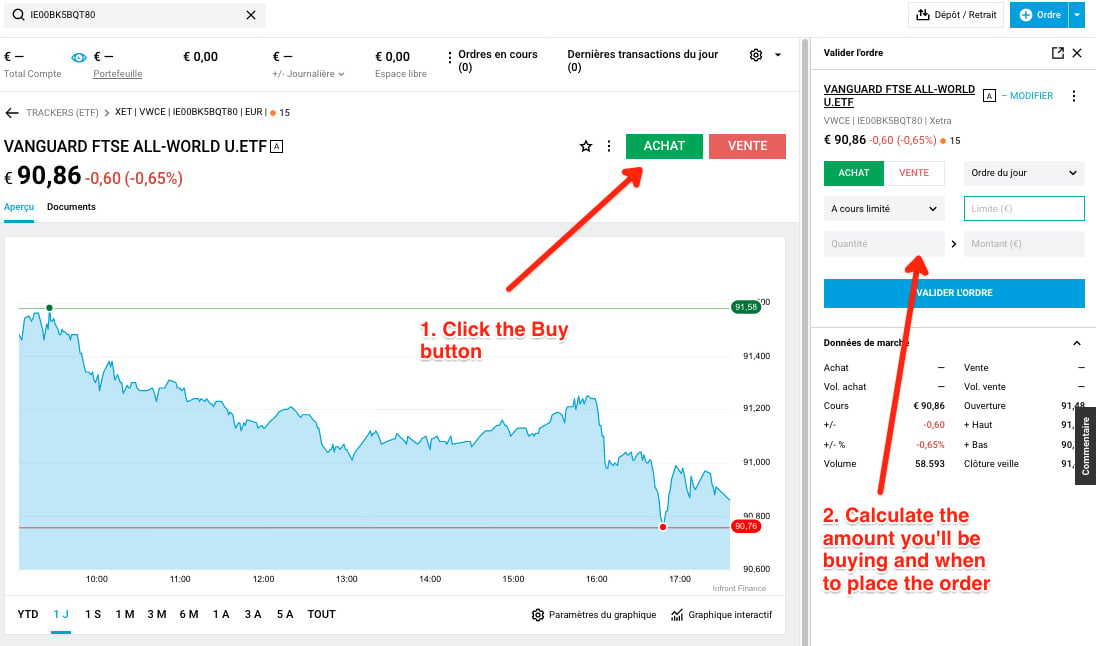Click the A badge in order panel

tap(989, 96)
